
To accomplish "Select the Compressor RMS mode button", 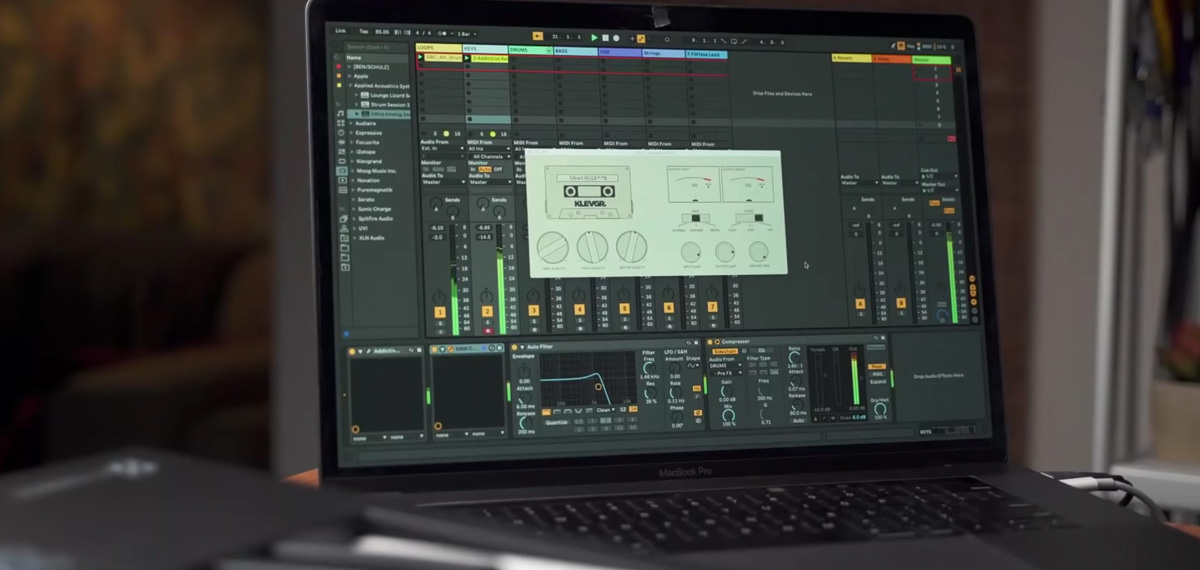I will pyautogui.click(x=877, y=373).
